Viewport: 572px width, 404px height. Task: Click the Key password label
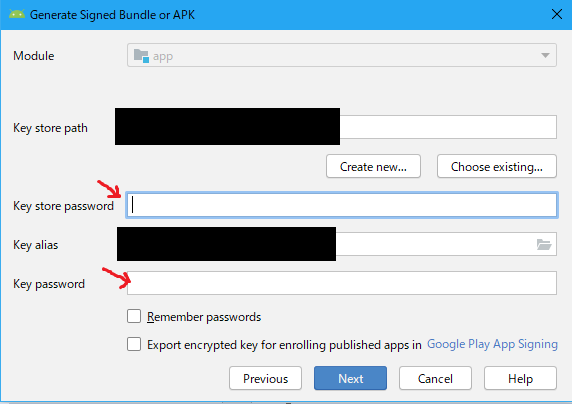point(49,284)
